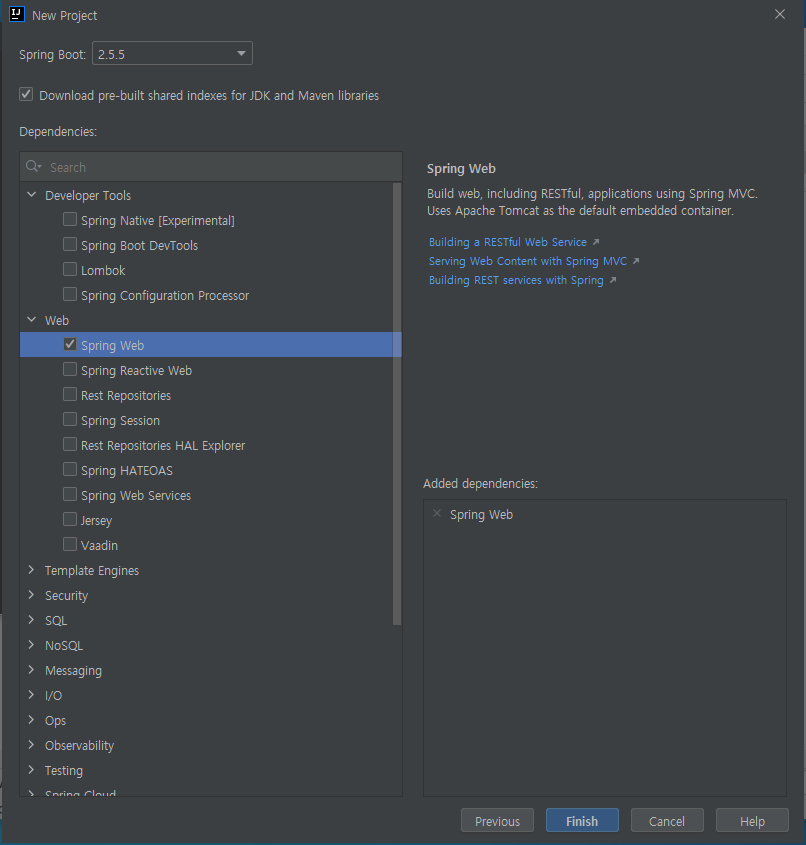Open the Spring Boot version dropdown
The height and width of the screenshot is (845, 806).
click(x=172, y=53)
